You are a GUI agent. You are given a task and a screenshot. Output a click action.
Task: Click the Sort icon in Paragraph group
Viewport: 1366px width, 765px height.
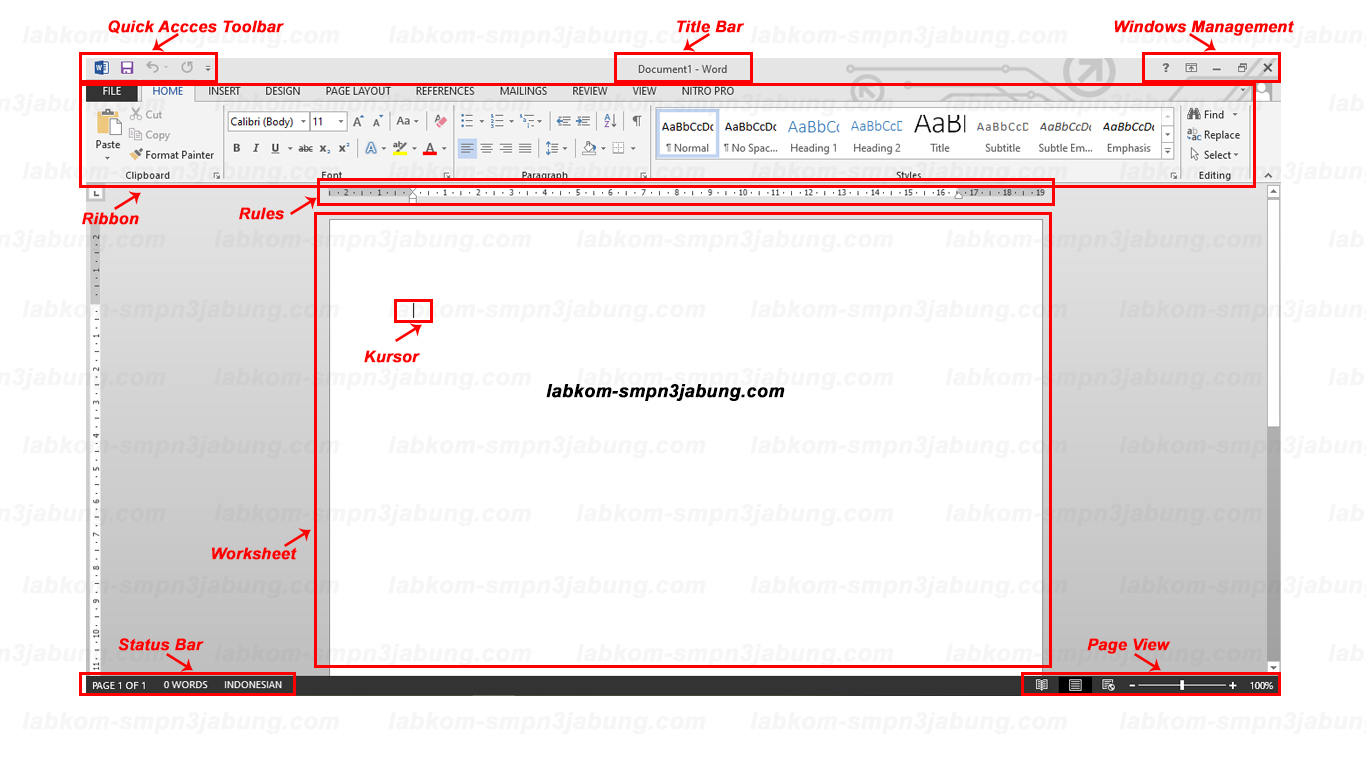[x=610, y=120]
